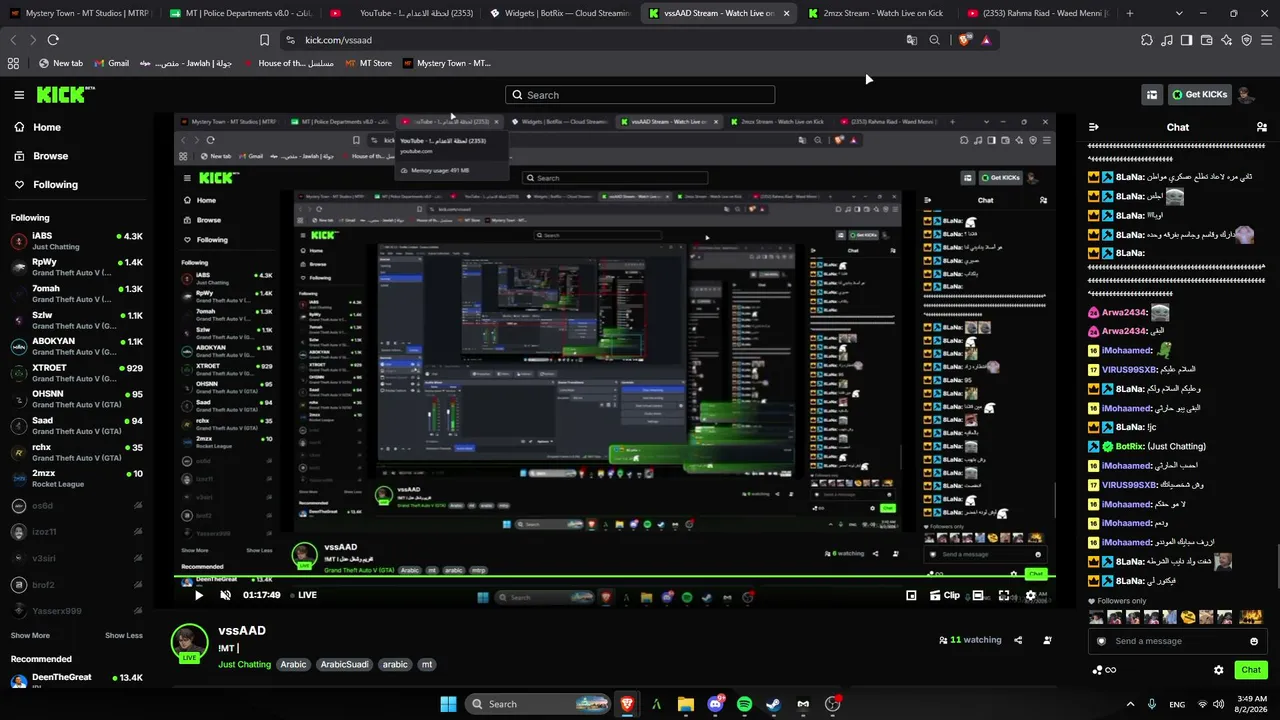Open the emoji picker in message box
1280x720 pixels.
click(1254, 641)
